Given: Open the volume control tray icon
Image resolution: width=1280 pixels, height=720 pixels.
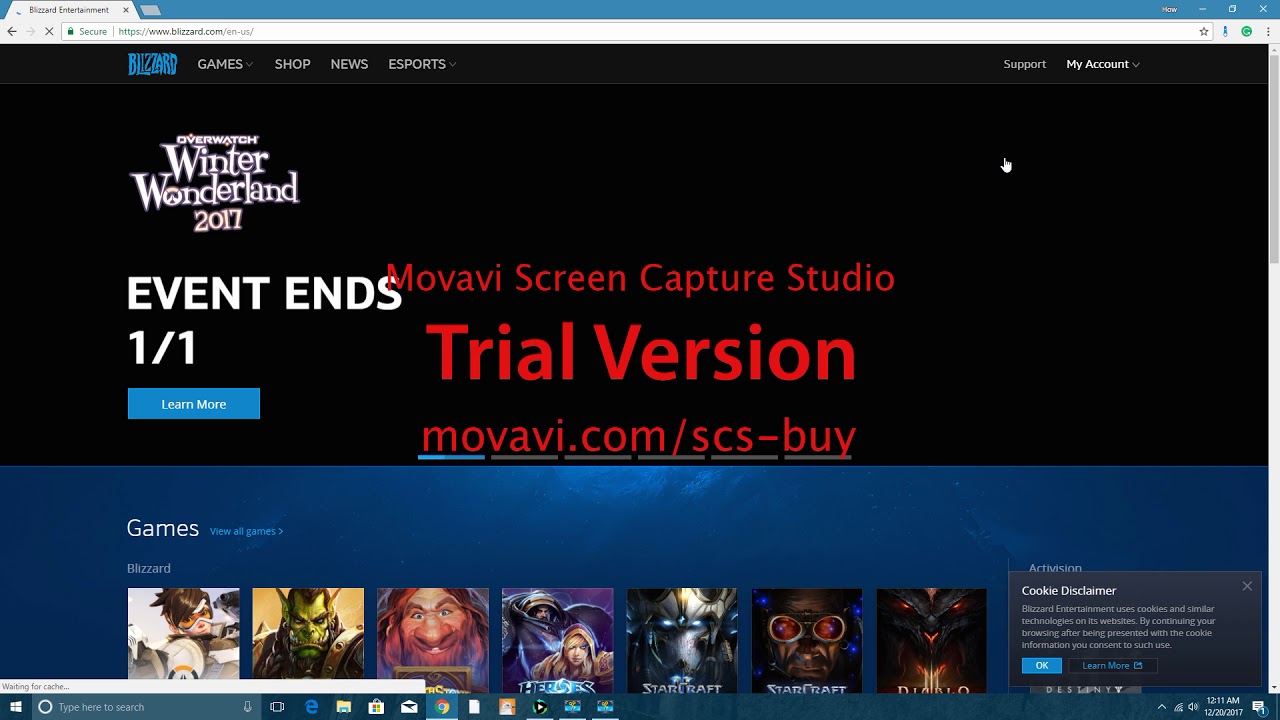Looking at the screenshot, I should point(1193,707).
